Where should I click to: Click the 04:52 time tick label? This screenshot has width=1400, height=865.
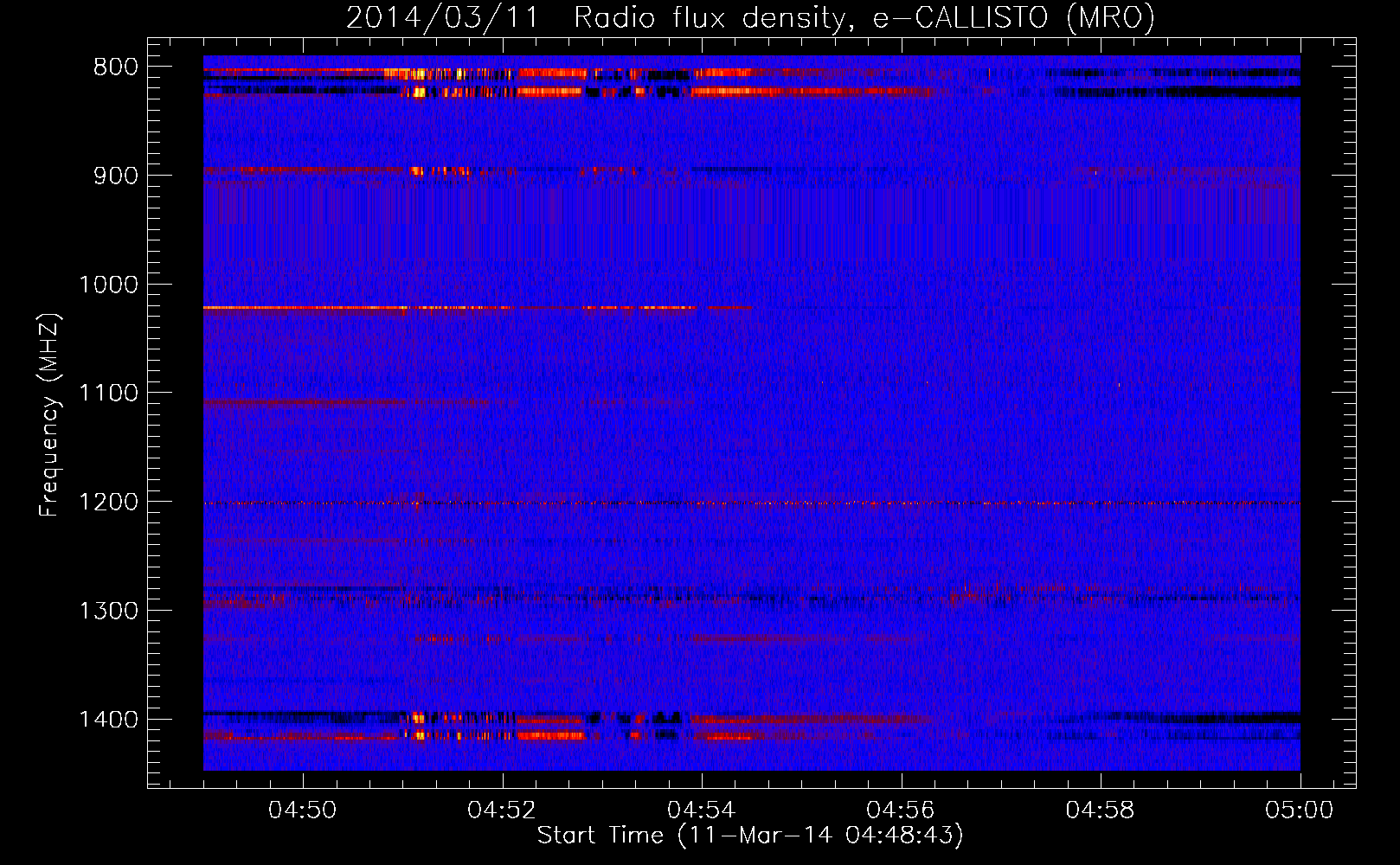[x=502, y=811]
